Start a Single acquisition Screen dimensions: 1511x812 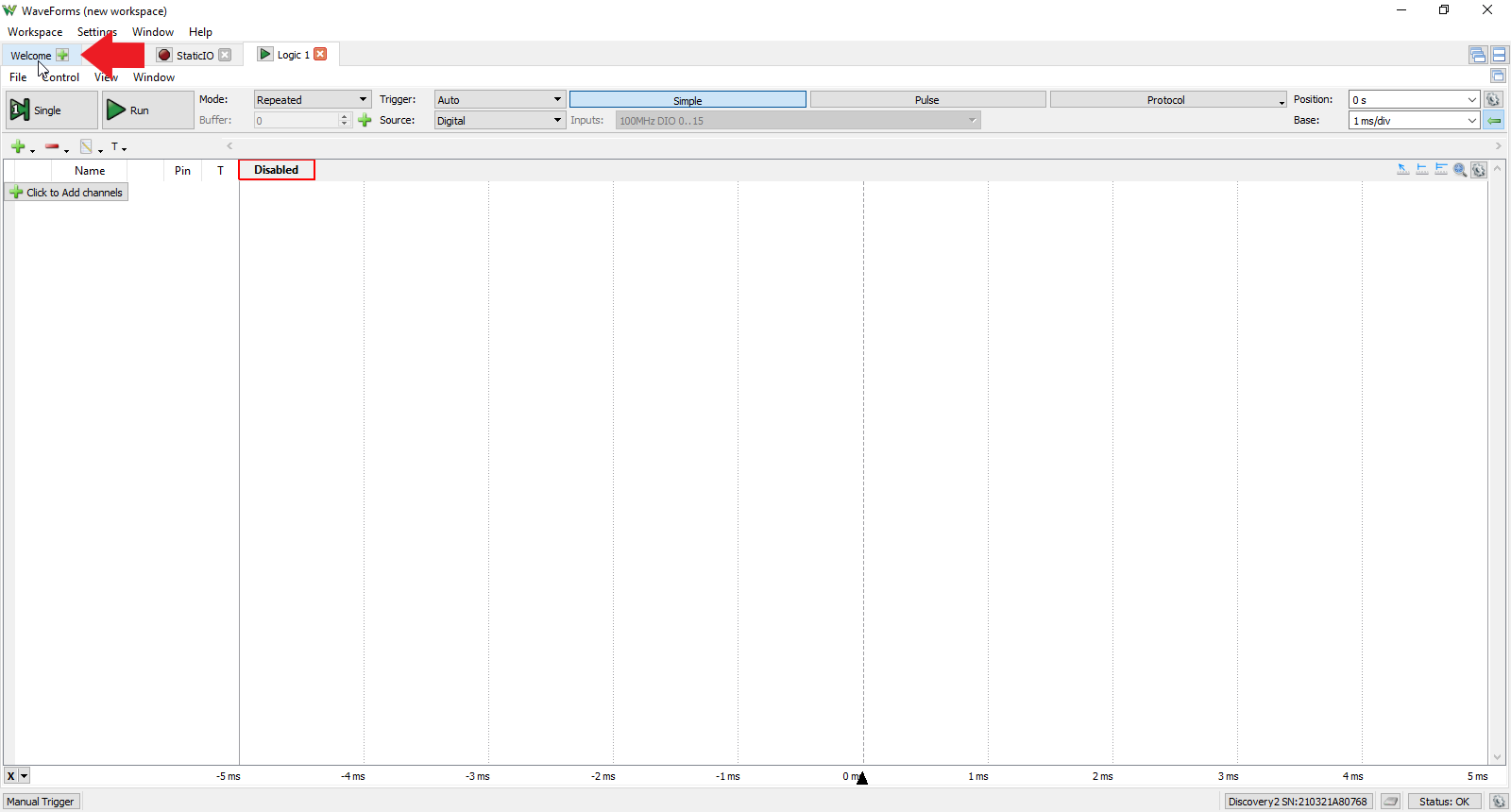click(52, 110)
